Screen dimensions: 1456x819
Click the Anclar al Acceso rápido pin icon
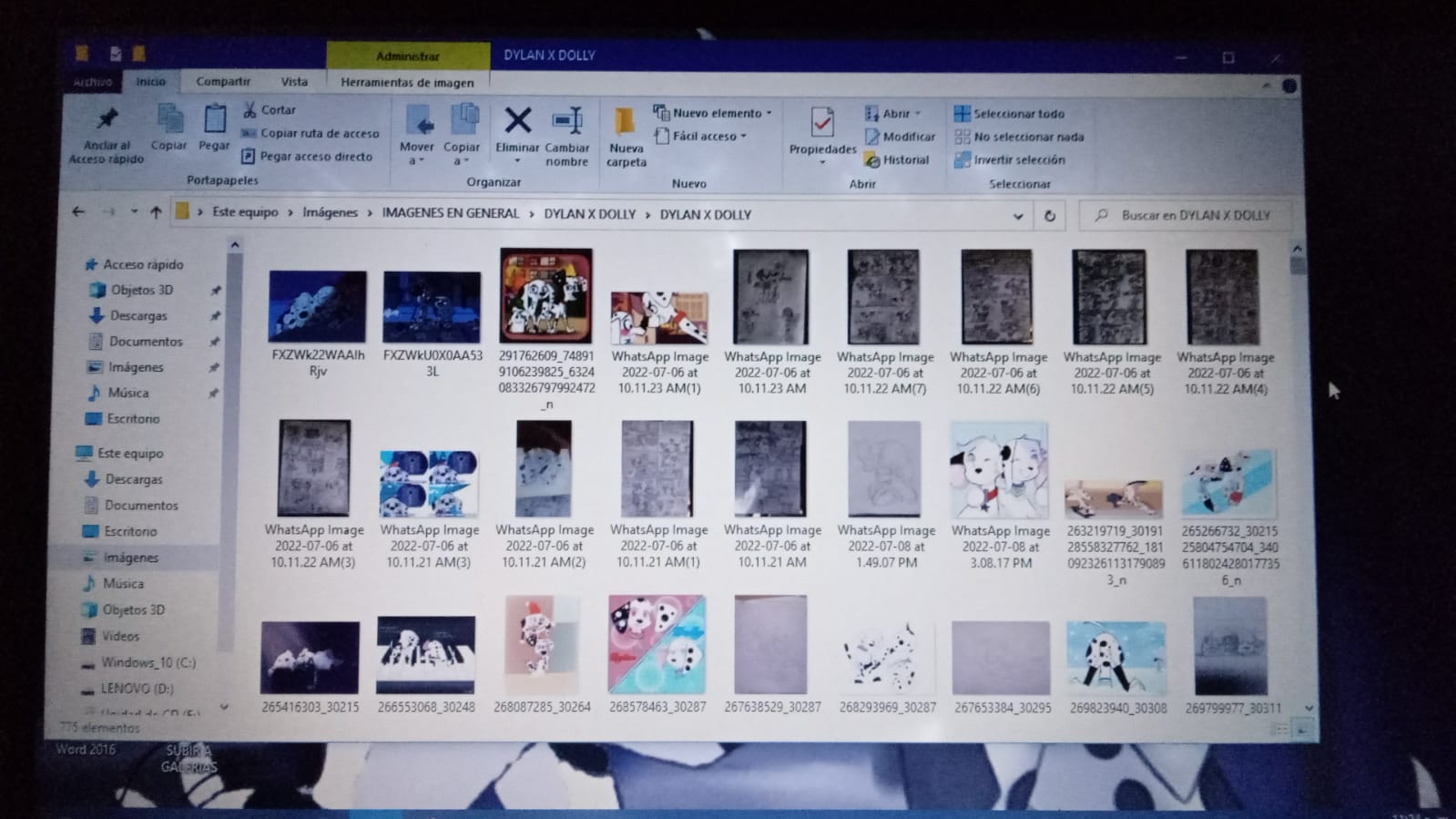[107, 119]
